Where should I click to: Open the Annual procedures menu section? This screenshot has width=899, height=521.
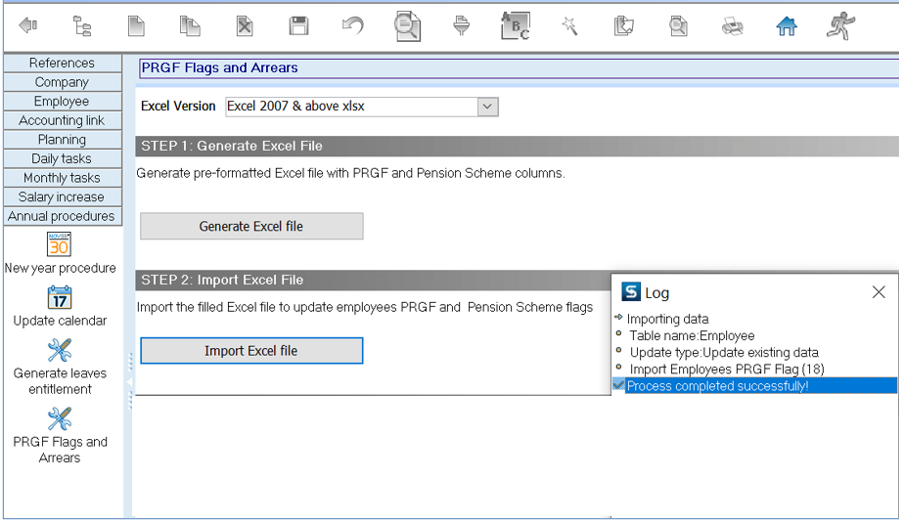[x=62, y=216]
